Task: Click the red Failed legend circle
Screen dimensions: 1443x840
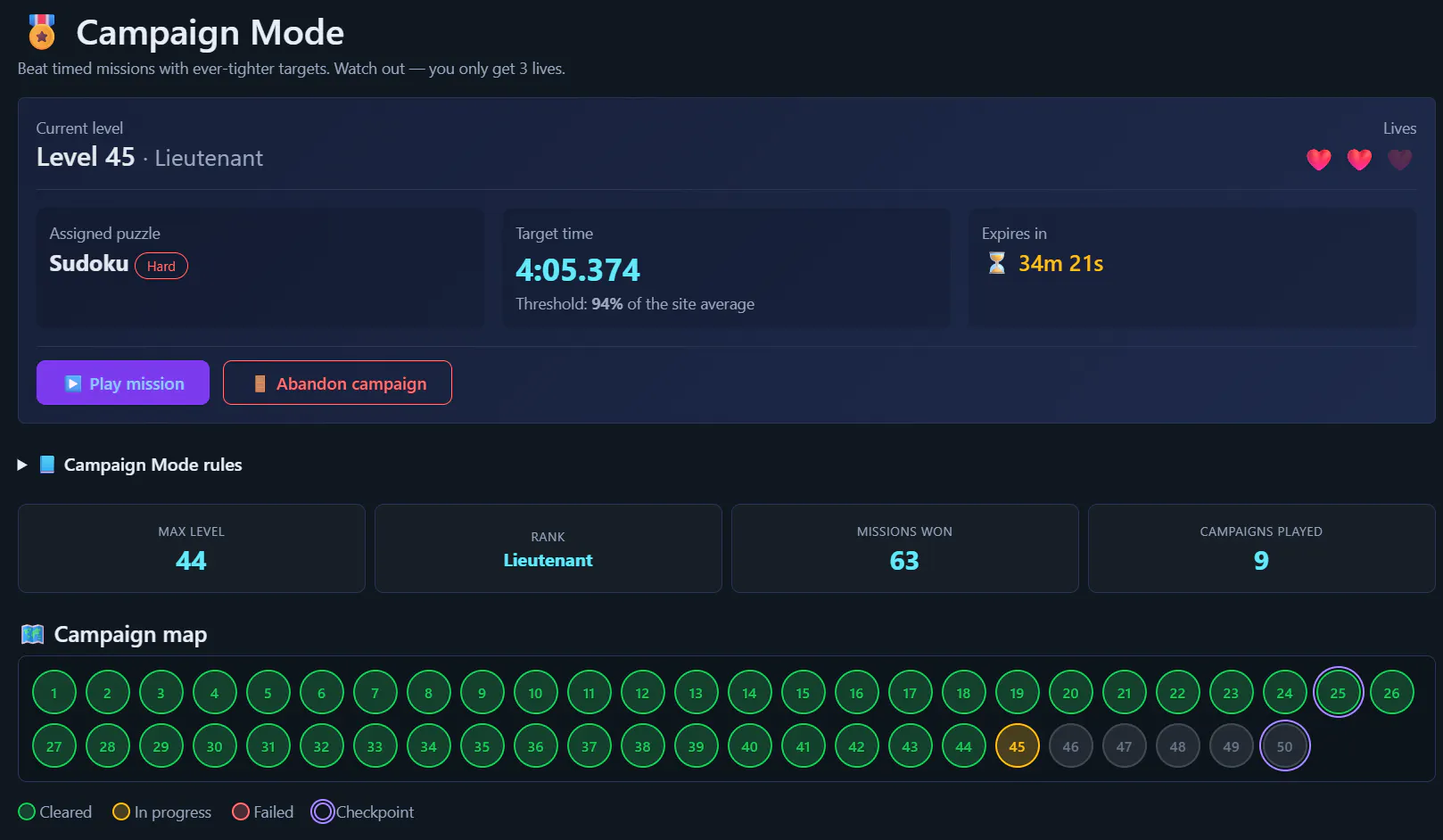Action: click(241, 811)
